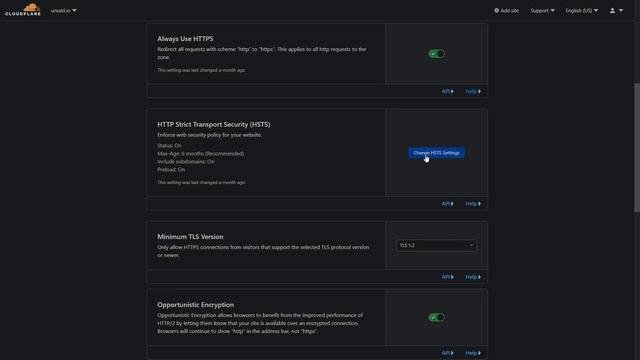The width and height of the screenshot is (640, 360).
Task: Click Add site link
Action: point(507,11)
